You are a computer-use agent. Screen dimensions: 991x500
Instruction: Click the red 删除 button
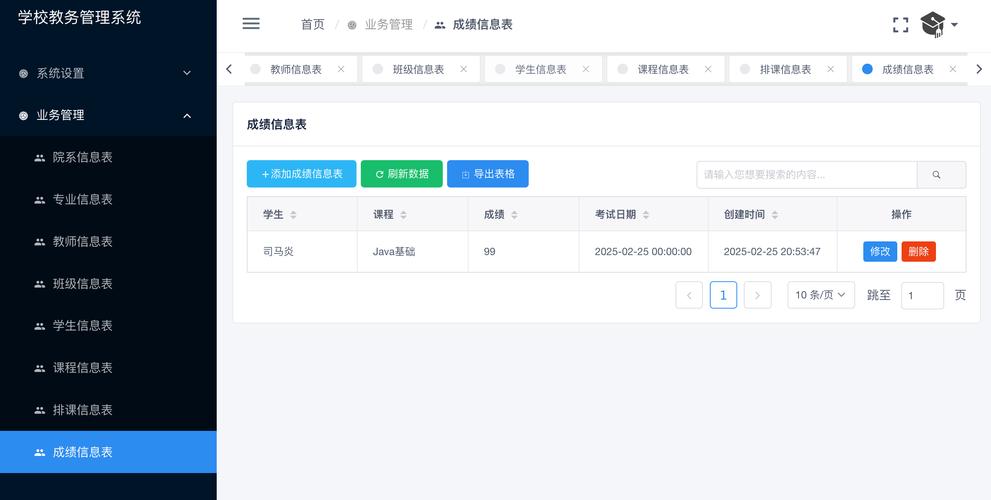(x=918, y=252)
